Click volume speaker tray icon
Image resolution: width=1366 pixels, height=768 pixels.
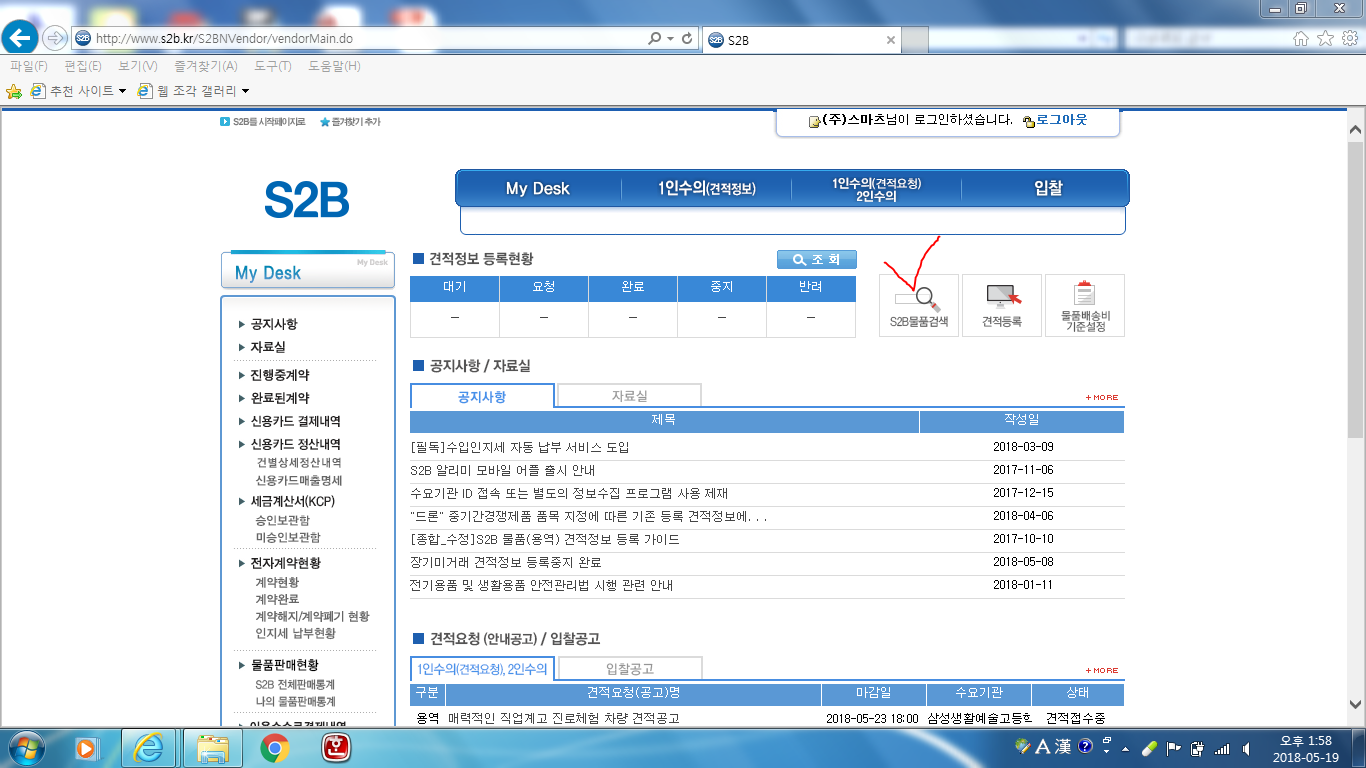(x=1245, y=748)
